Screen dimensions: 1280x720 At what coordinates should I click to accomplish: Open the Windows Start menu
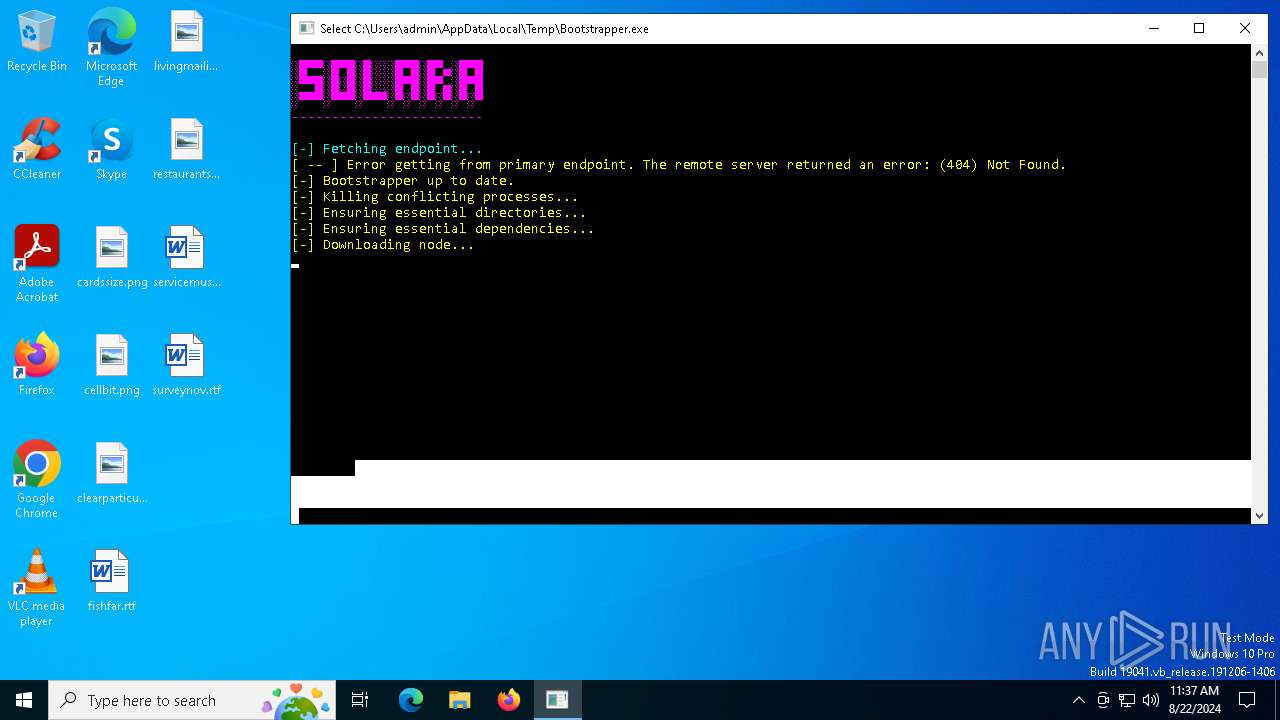click(x=24, y=700)
